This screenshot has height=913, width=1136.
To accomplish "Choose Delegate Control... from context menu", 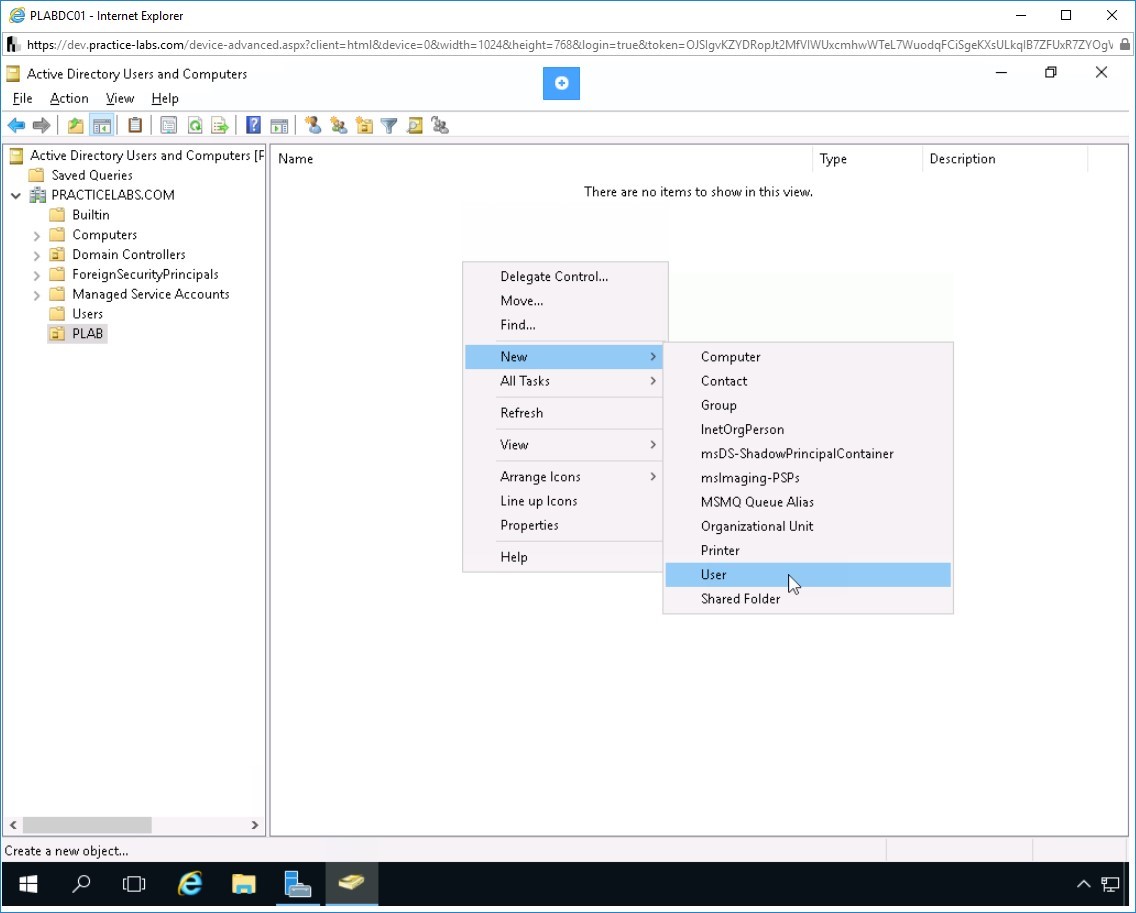I will point(564,276).
